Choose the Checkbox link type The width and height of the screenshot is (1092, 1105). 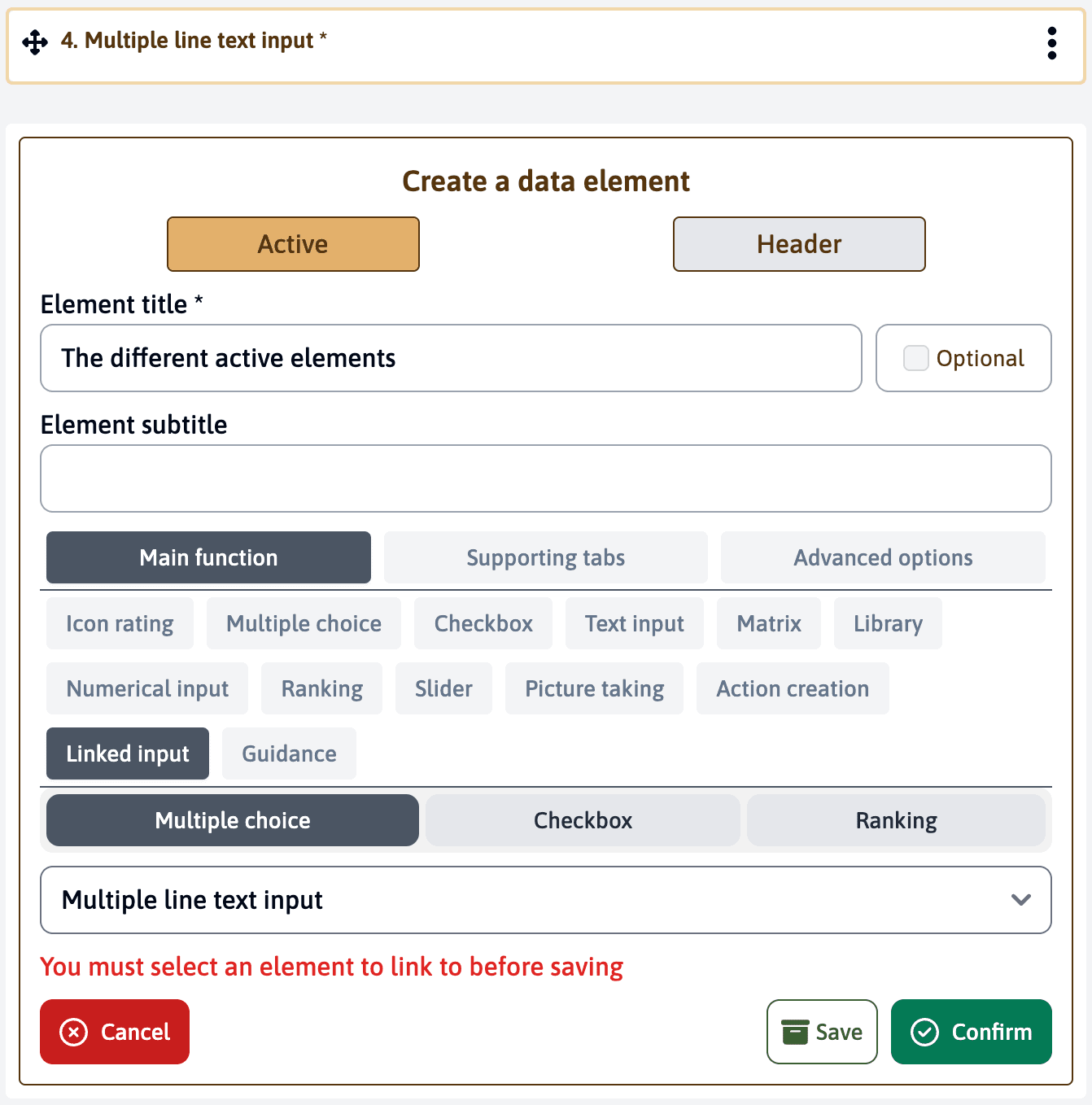(583, 820)
